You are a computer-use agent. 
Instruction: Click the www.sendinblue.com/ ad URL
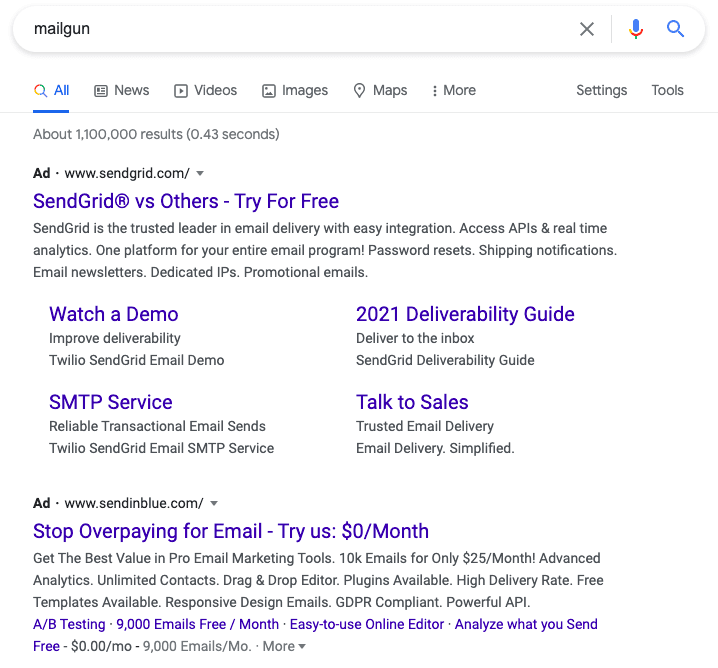[x=134, y=504]
